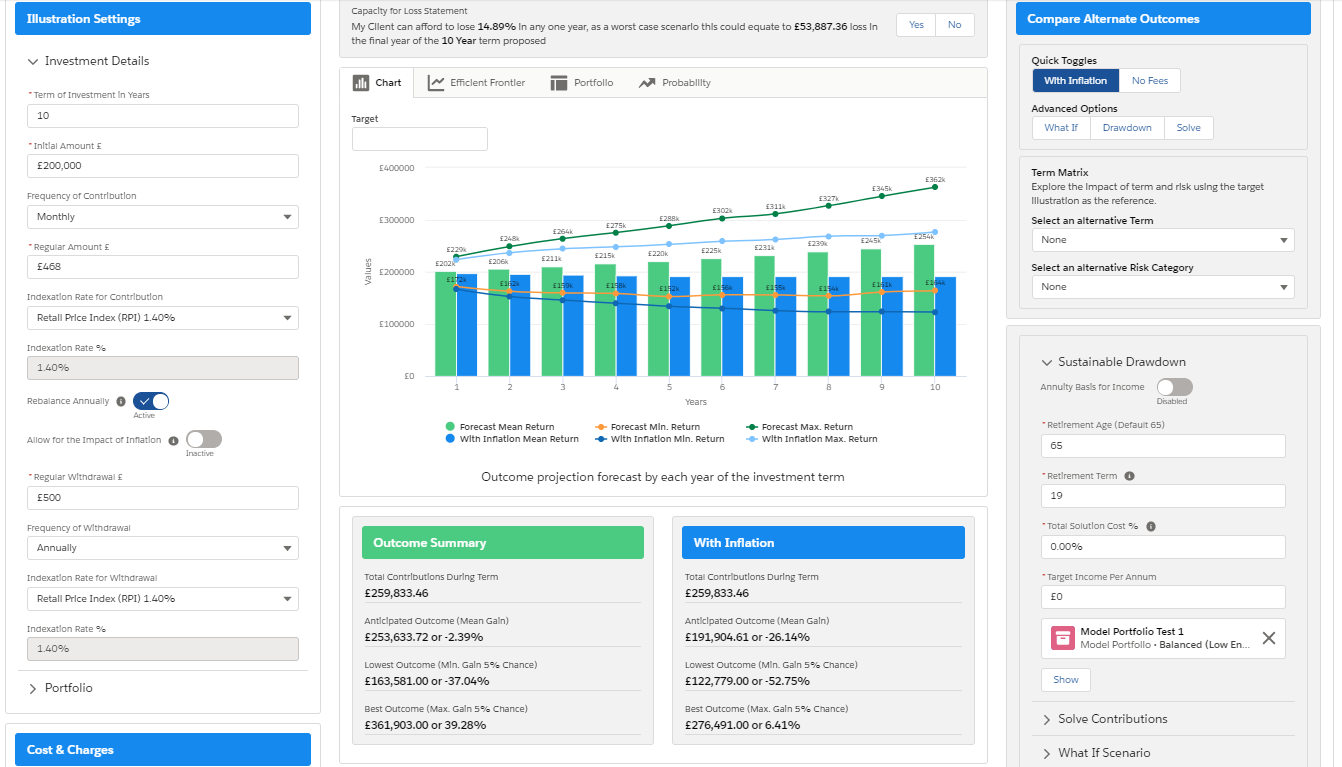This screenshot has height=767, width=1342.
Task: Click the year 1 blue inflation mean bar
Action: [467, 327]
